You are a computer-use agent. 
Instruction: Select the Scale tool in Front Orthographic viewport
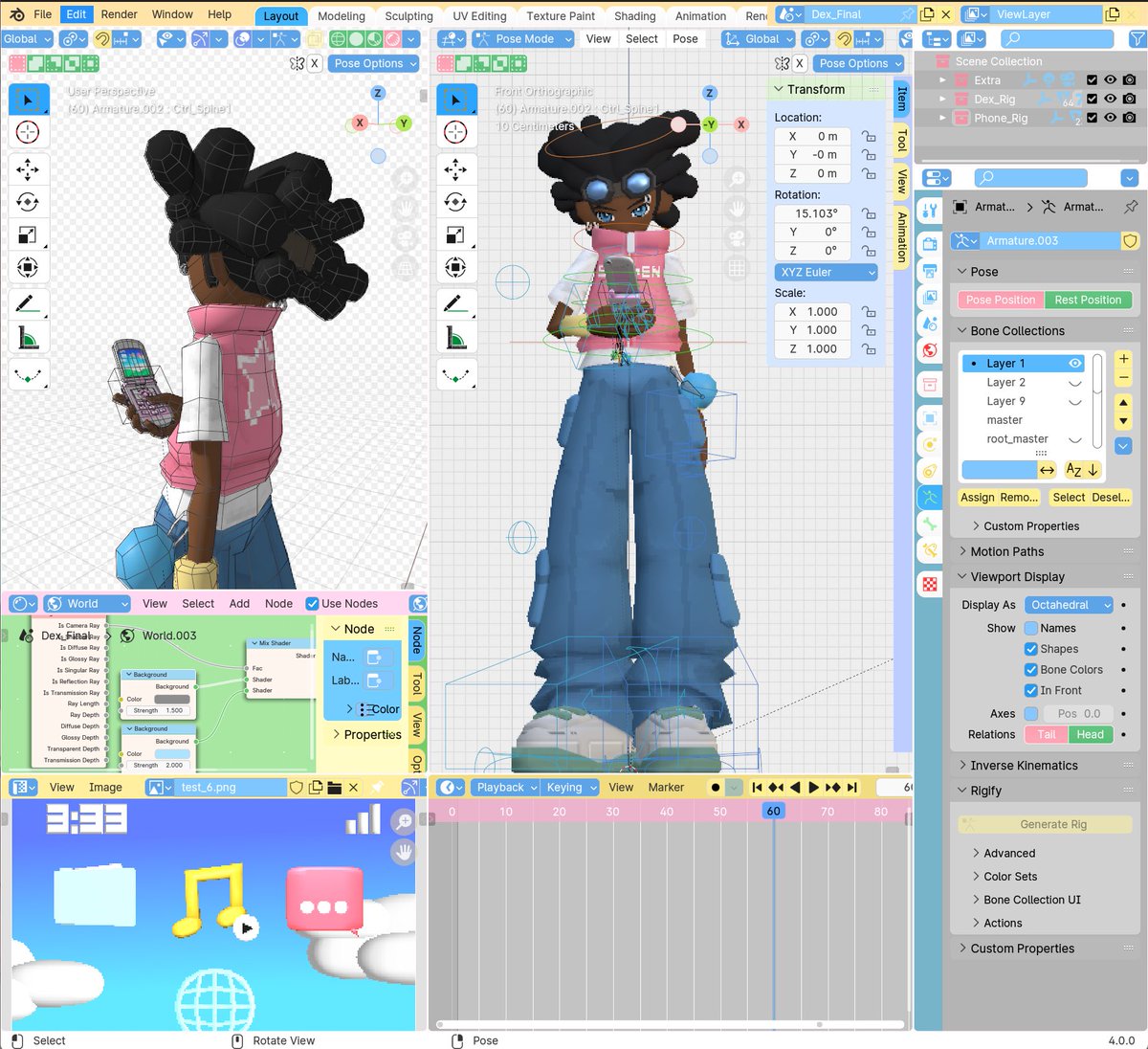[455, 234]
